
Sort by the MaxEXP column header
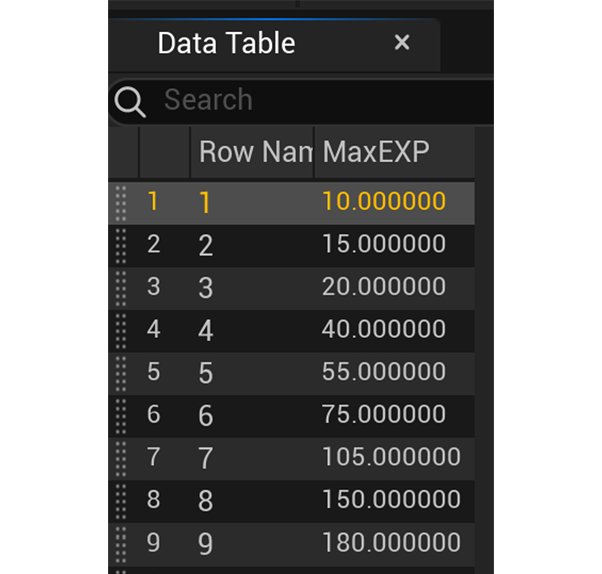coord(375,152)
